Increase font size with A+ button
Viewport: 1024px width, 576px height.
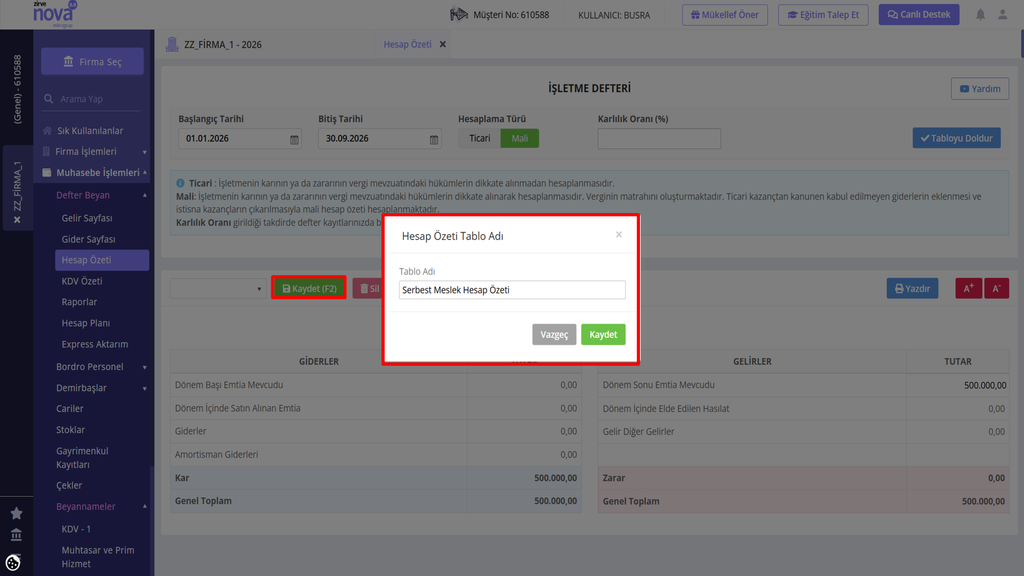[x=968, y=288]
